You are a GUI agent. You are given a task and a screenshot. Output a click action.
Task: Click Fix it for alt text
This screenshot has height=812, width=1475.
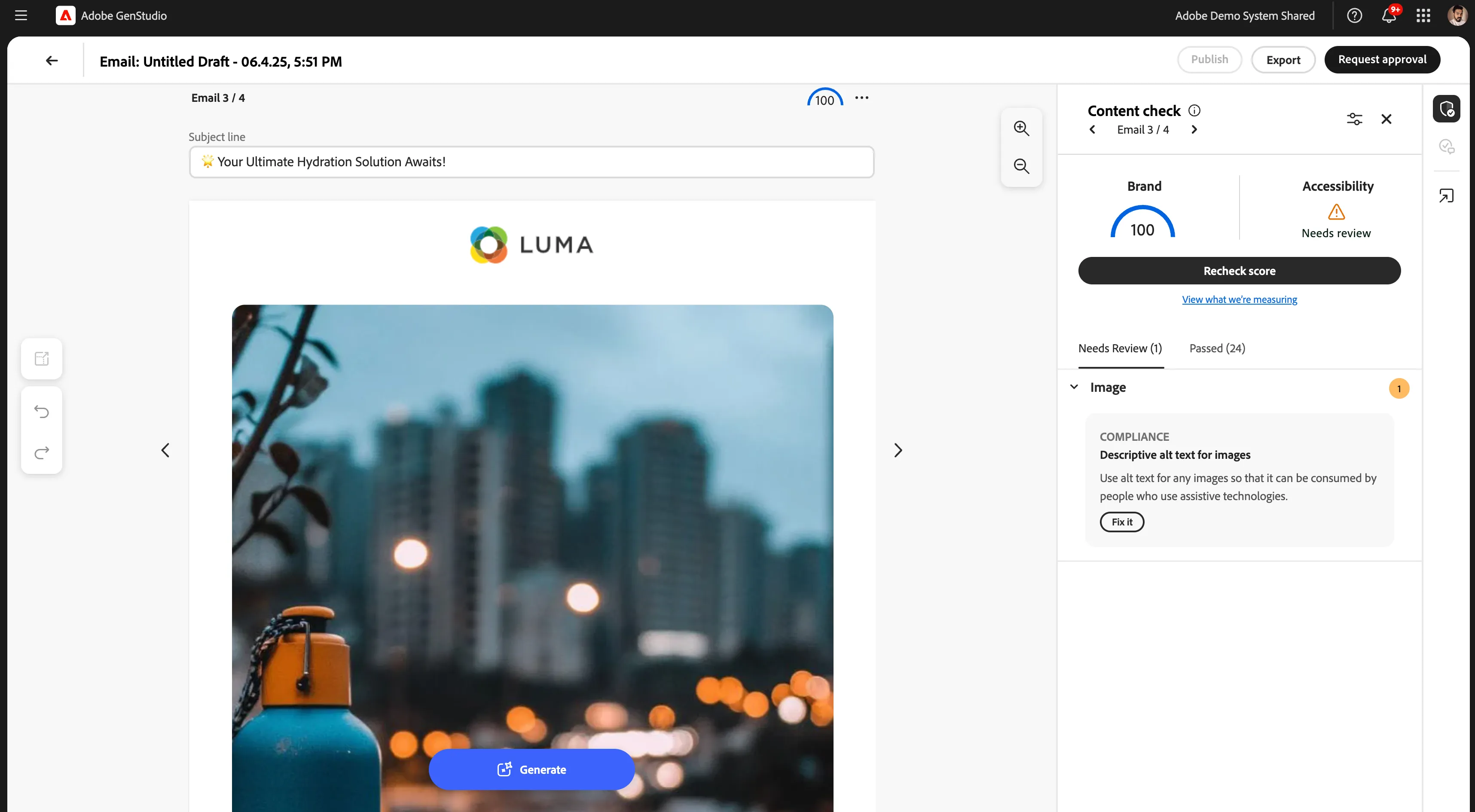(x=1122, y=522)
